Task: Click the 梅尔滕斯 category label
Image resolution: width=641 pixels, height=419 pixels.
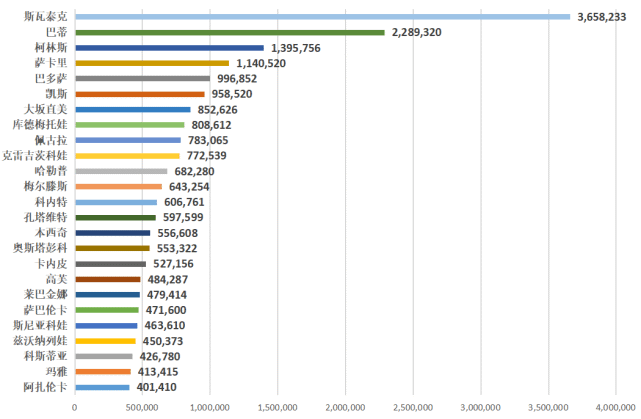Action: click(x=45, y=186)
